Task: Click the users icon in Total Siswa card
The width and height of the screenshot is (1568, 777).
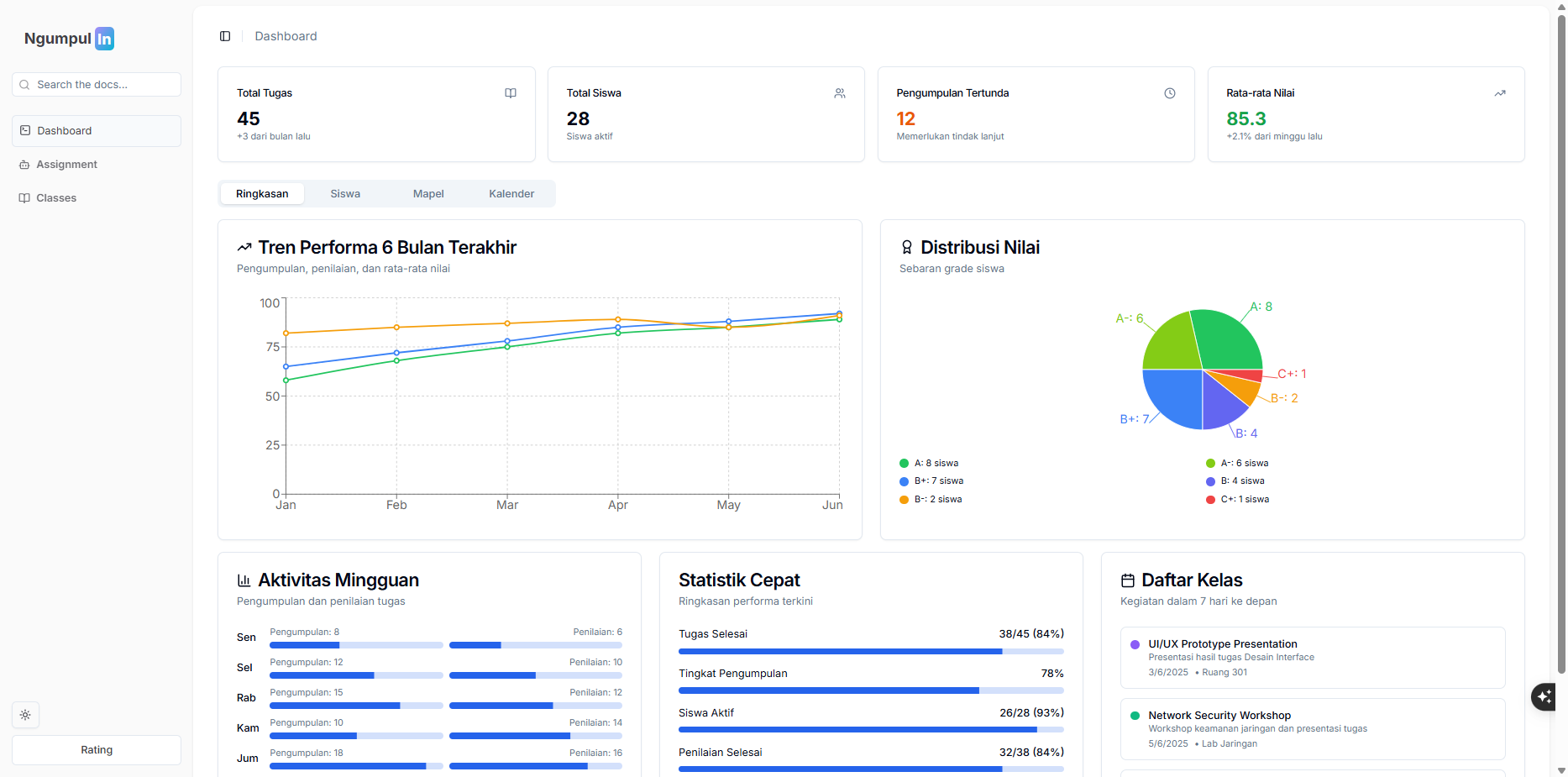Action: click(x=839, y=93)
